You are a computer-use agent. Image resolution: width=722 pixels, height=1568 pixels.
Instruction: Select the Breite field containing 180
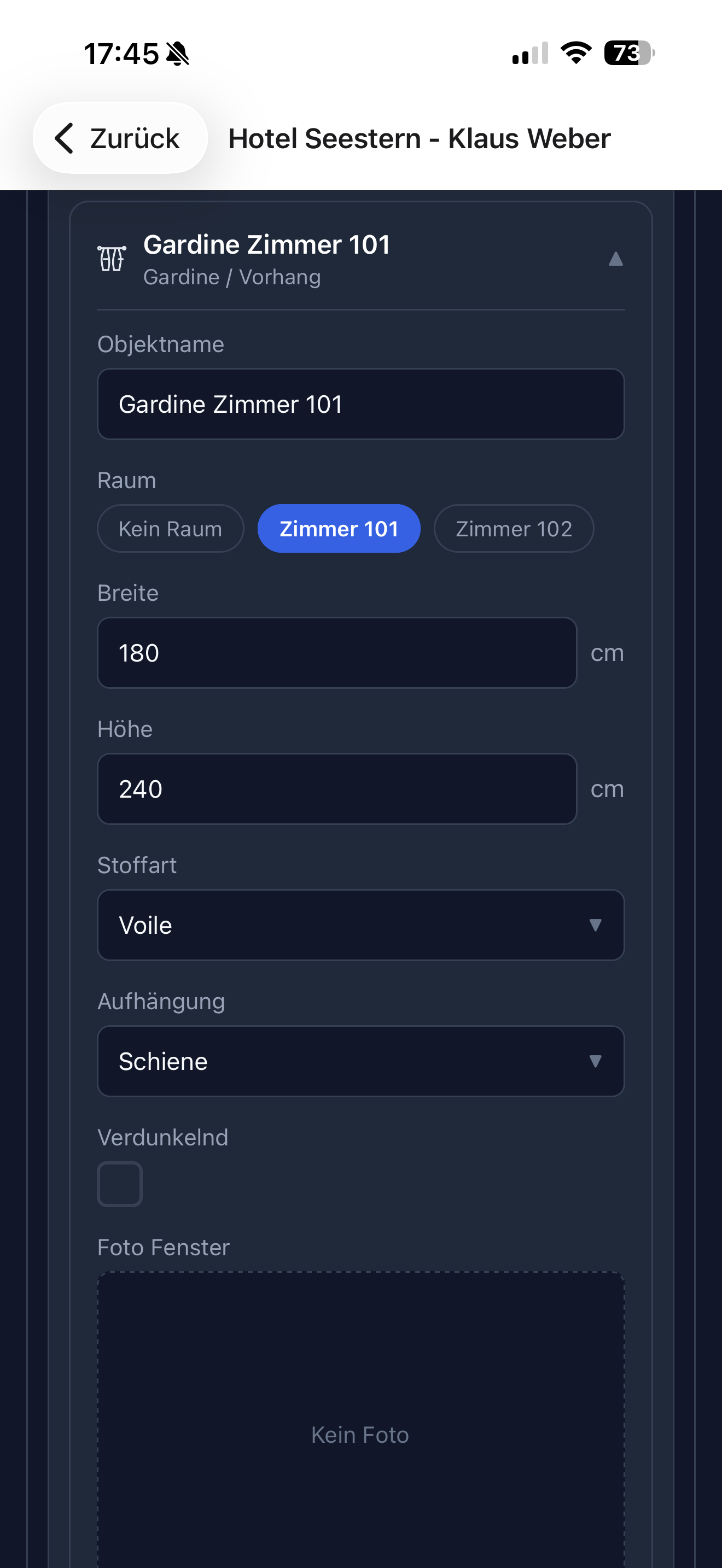coord(336,653)
